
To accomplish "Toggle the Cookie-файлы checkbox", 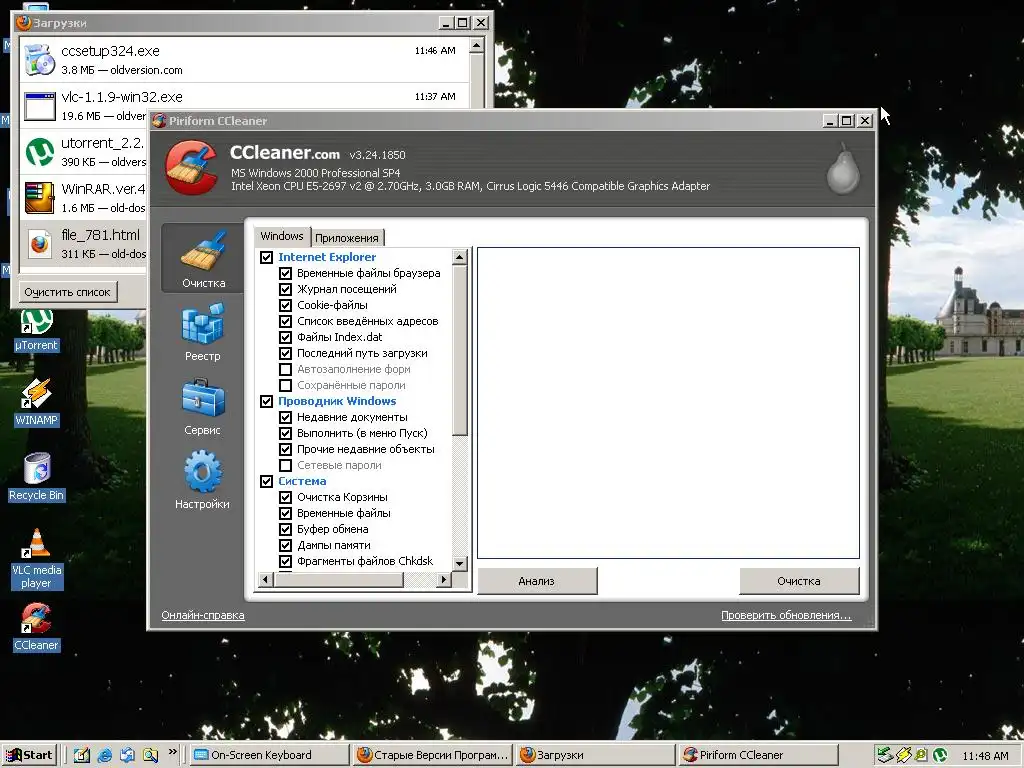I will pos(285,305).
